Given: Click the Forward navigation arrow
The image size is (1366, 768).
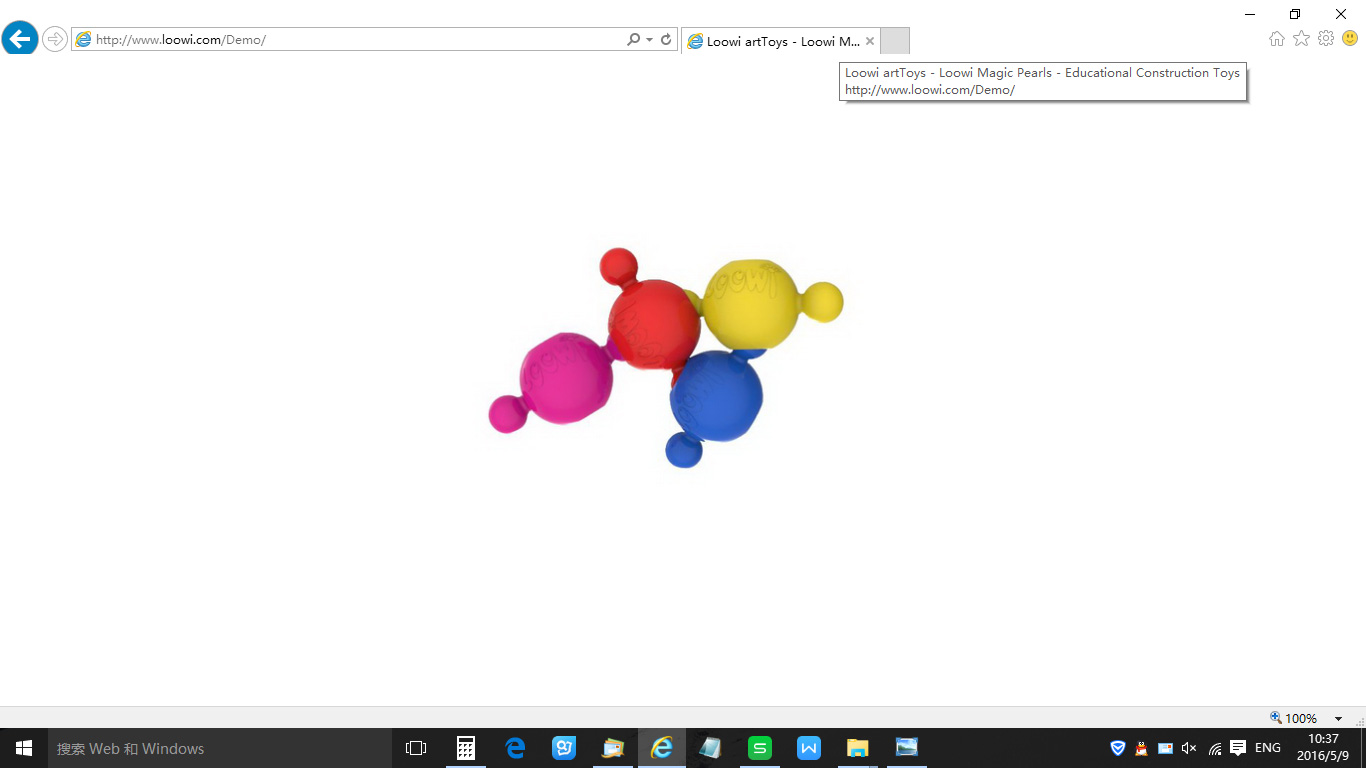Looking at the screenshot, I should tap(55, 40).
